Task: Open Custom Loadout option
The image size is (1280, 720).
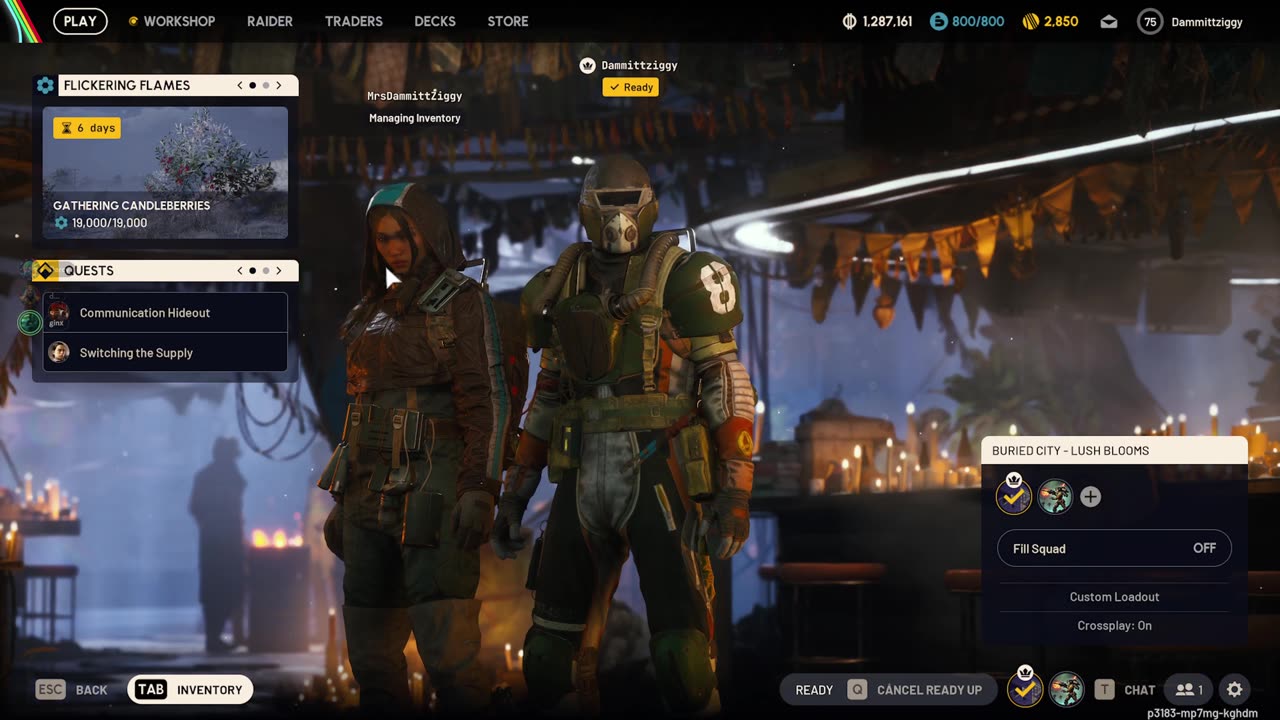Action: [1114, 597]
